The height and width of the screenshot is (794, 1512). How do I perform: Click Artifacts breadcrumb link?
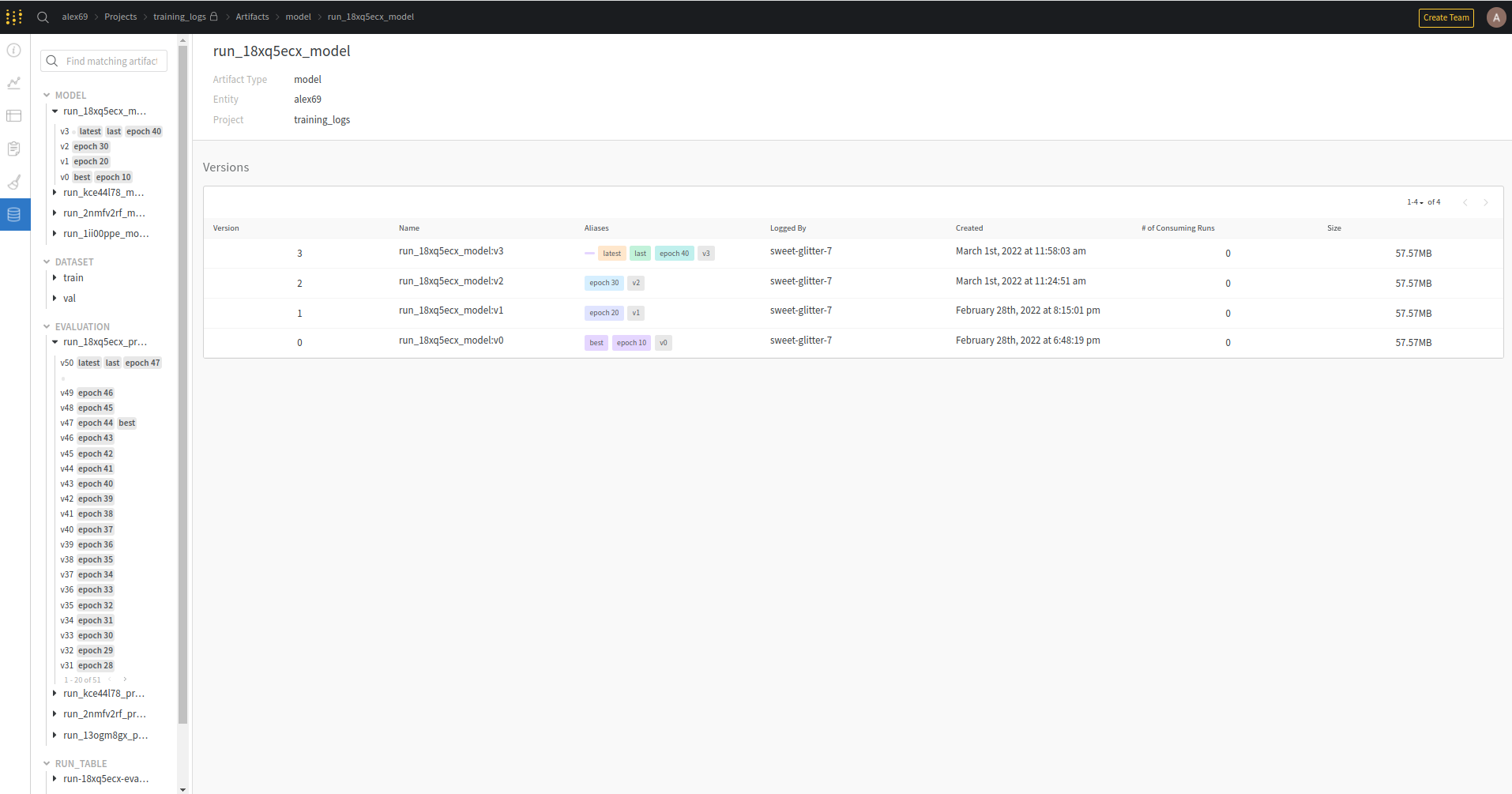pyautogui.click(x=252, y=17)
